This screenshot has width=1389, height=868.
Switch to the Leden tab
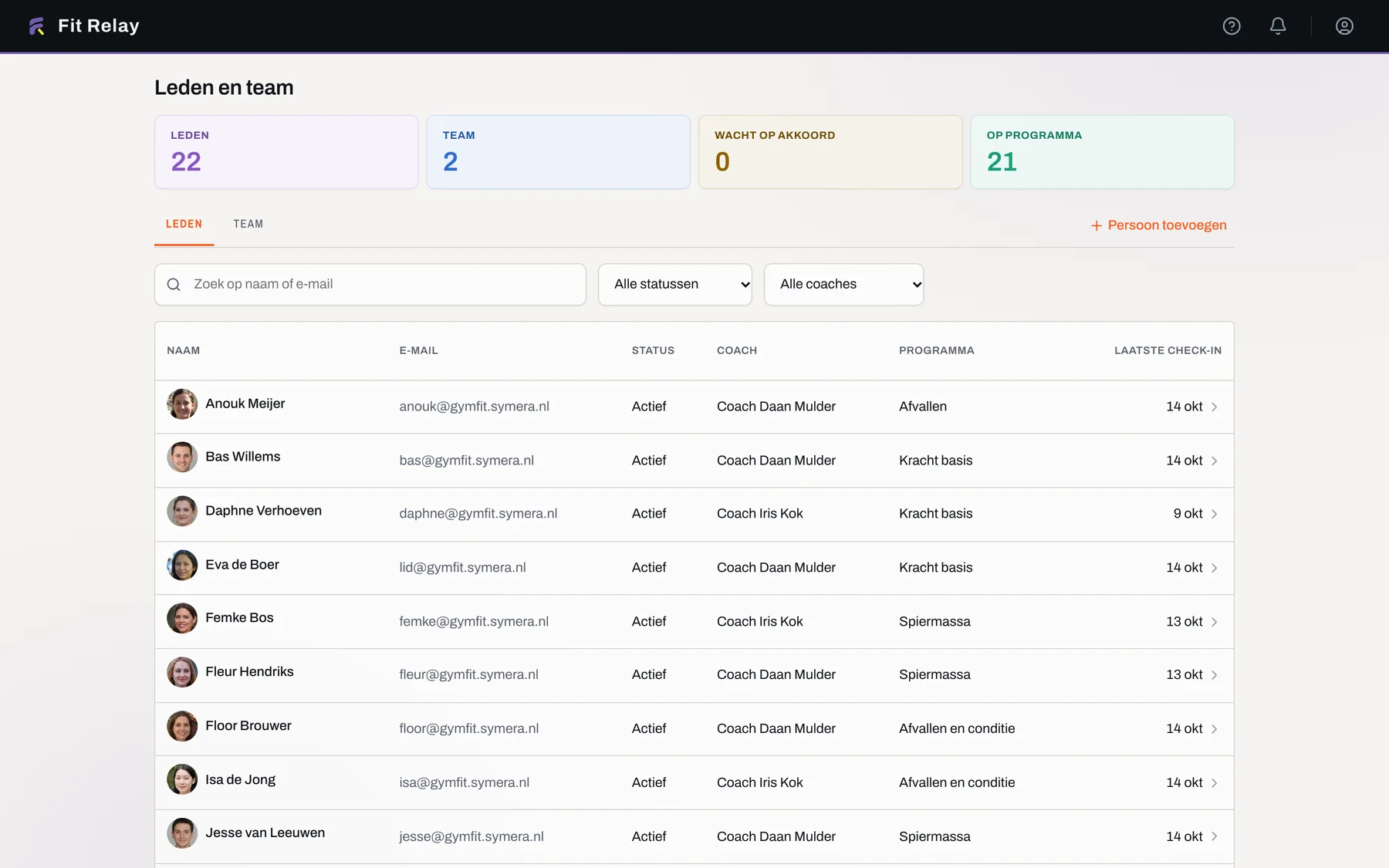[x=184, y=225]
